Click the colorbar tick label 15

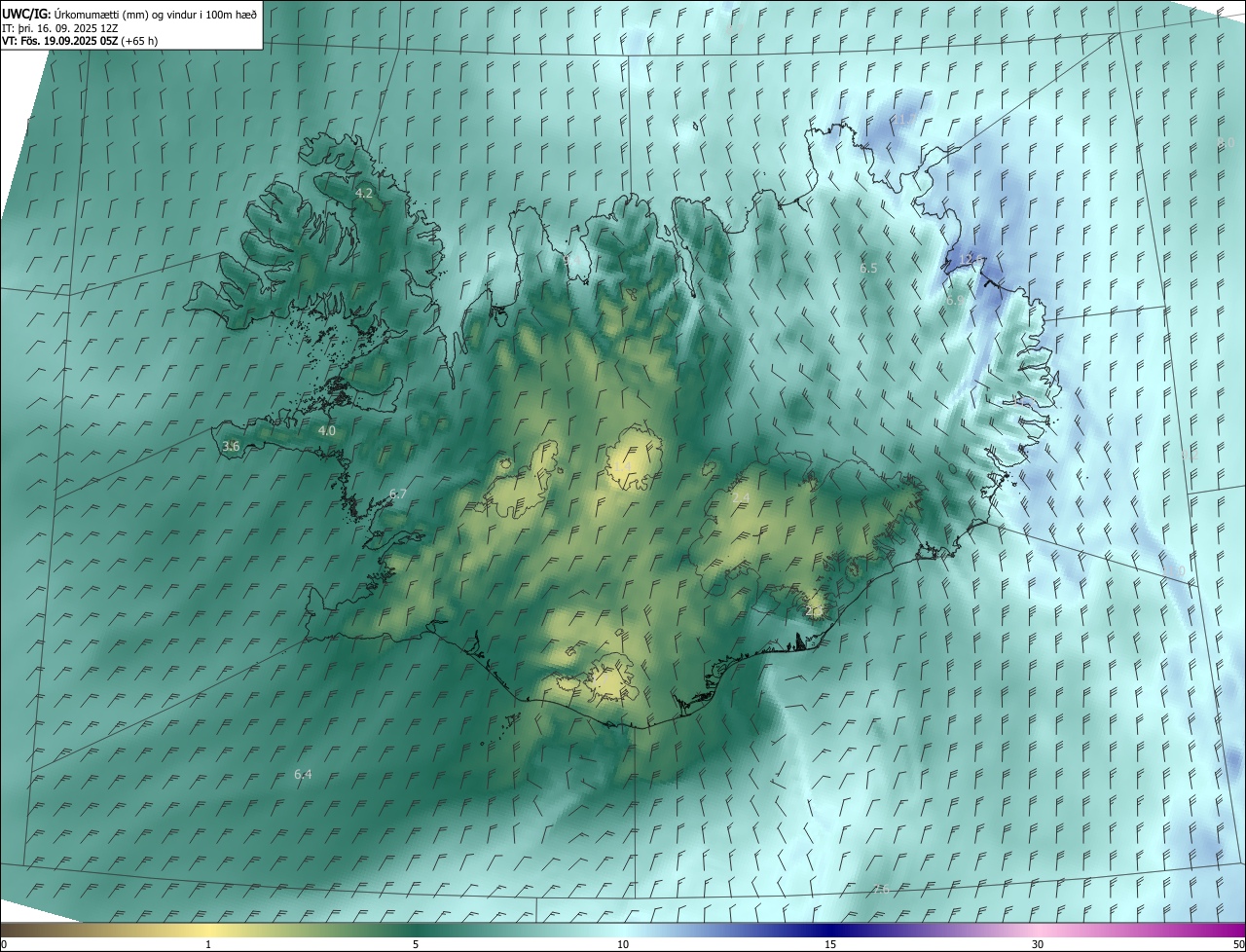pyautogui.click(x=830, y=944)
